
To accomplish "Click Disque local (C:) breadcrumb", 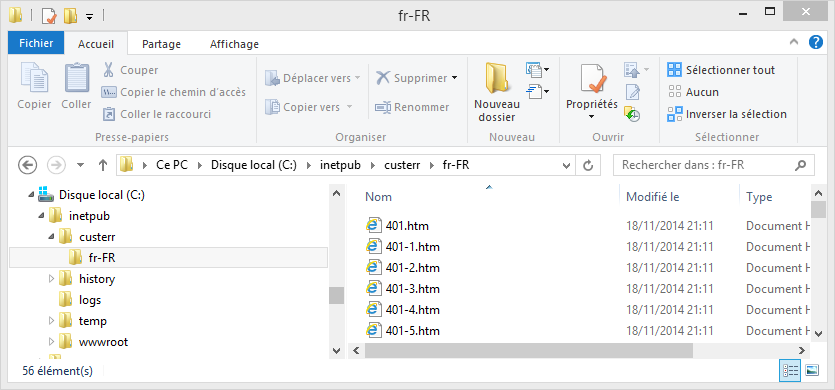I will pos(254,165).
